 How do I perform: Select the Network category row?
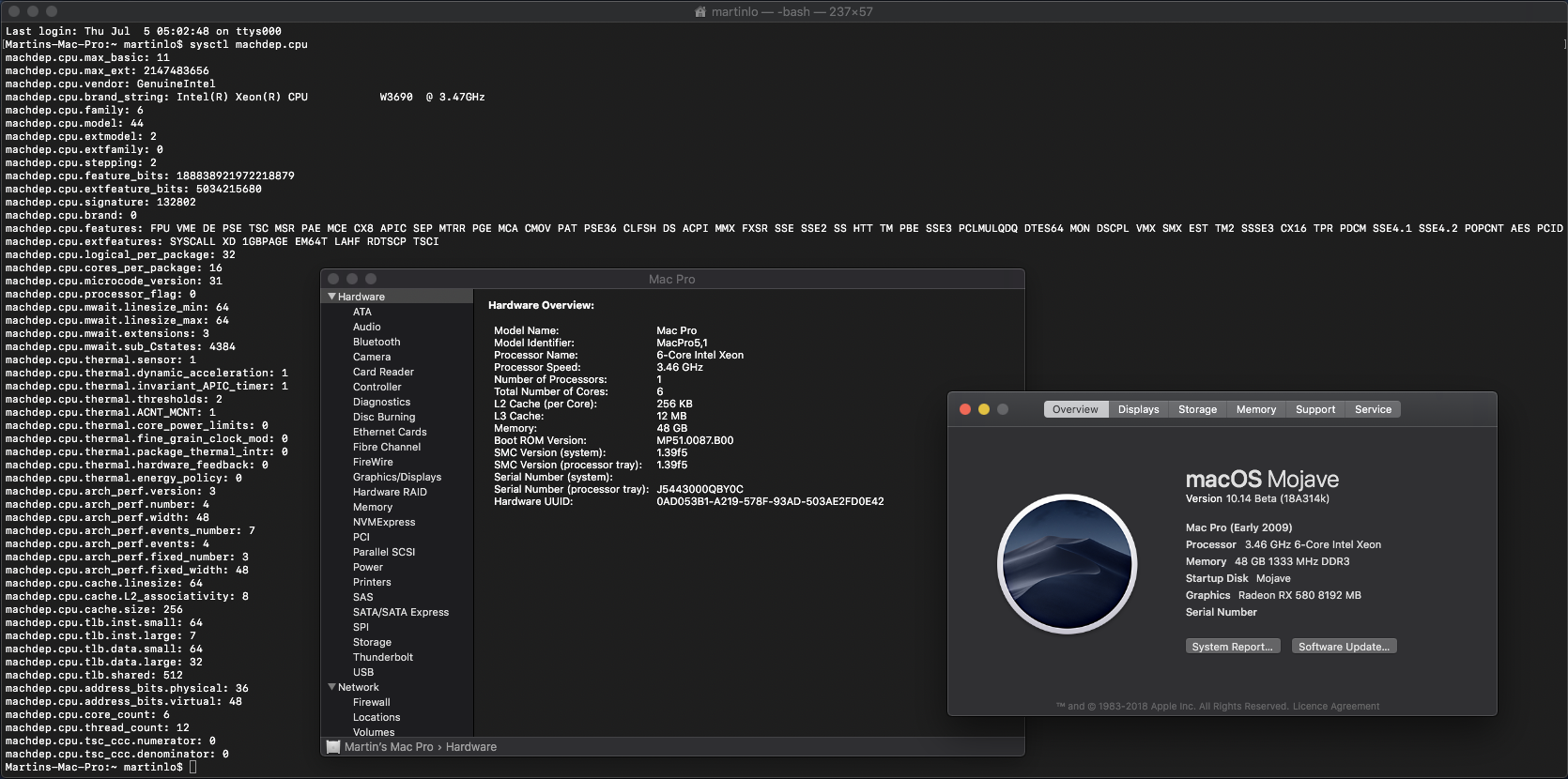click(397, 687)
